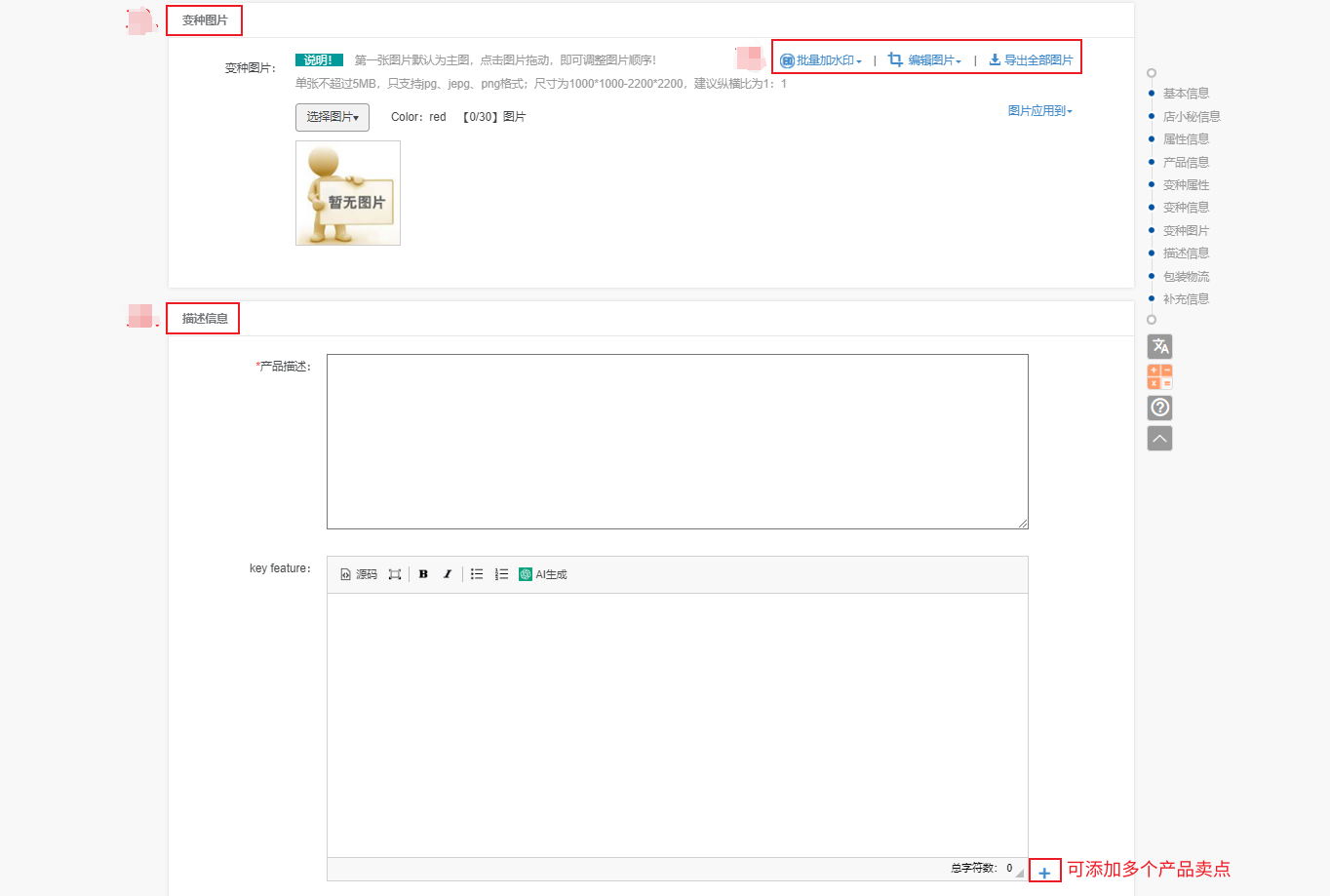
Task: Toggle fullscreen mode in key feature editor
Action: point(395,574)
